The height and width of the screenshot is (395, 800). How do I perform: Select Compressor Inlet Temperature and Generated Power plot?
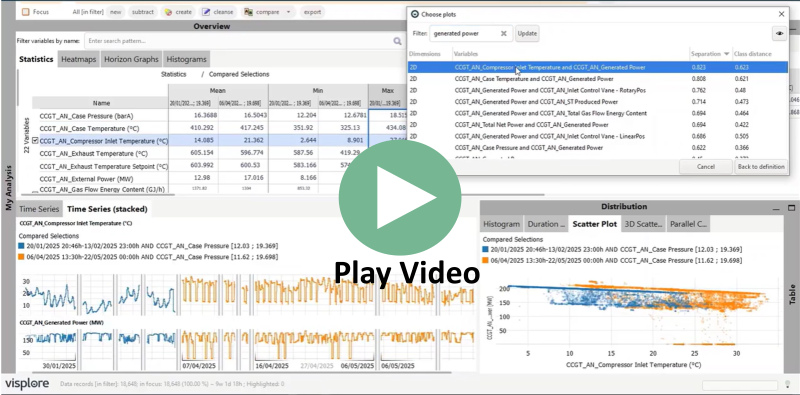pyautogui.click(x=598, y=67)
